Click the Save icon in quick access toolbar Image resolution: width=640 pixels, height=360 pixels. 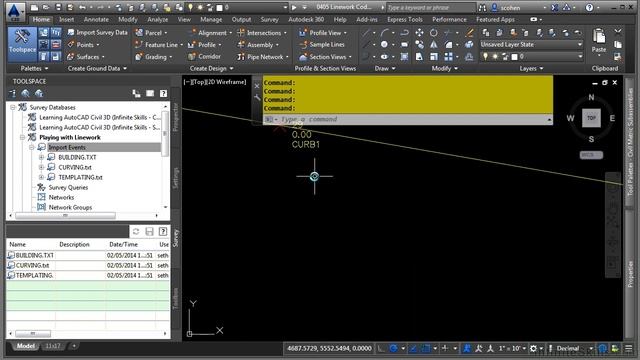(x=58, y=7)
